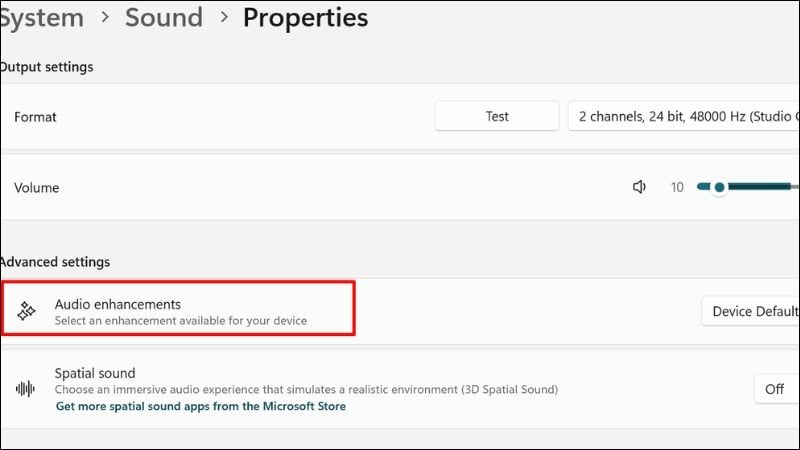Open the Device Default audio enhancements dropdown
This screenshot has height=450, width=800.
(751, 311)
